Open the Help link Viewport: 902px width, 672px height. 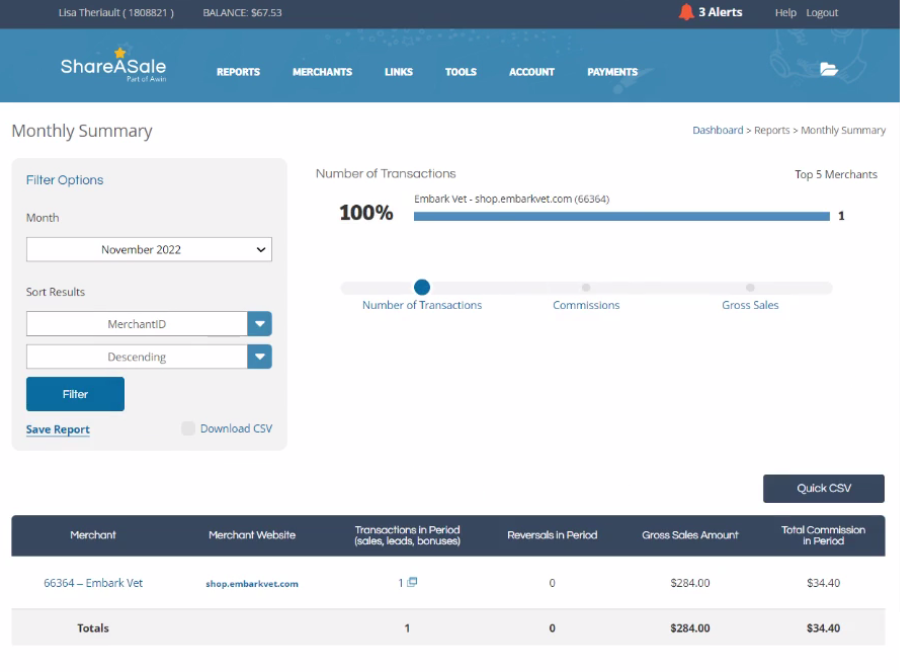tap(785, 13)
